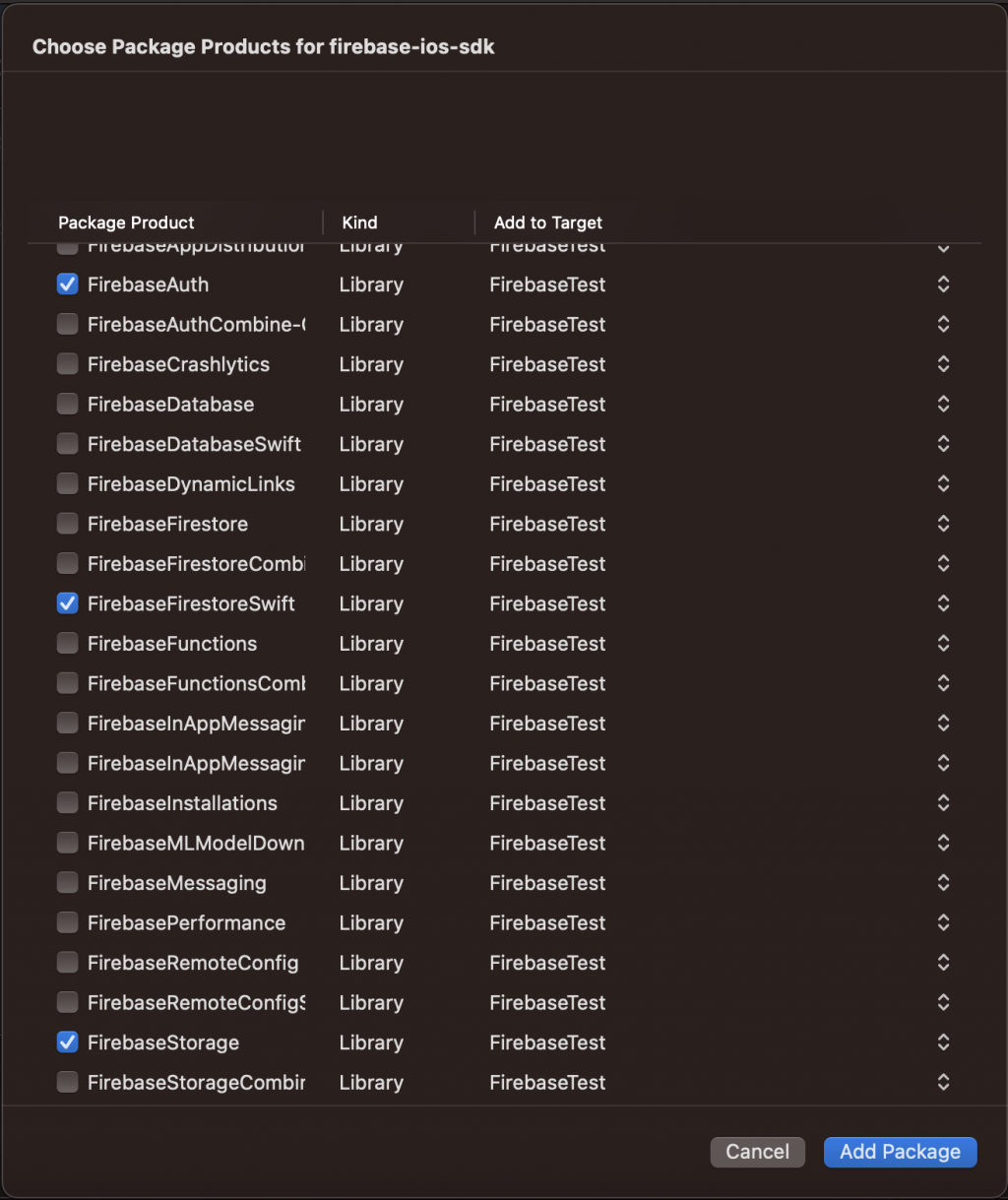Select the FirebaseAuth product name
Screen dimensions: 1008x1200
[x=148, y=284]
